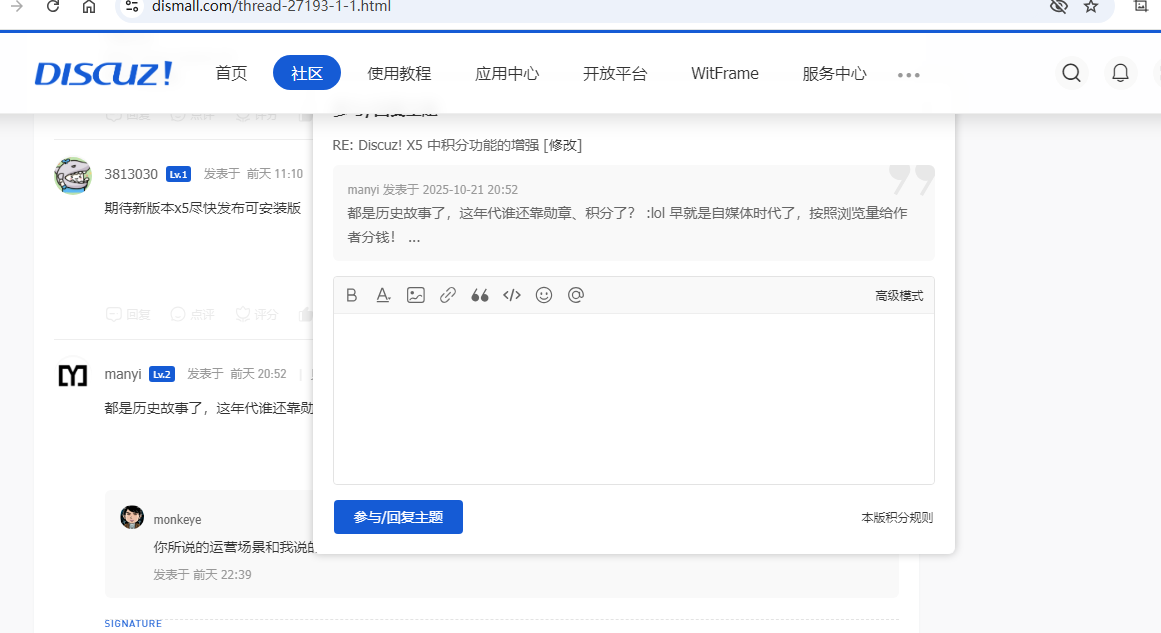1161x633 pixels.
Task: Open the emoji picker
Action: tap(543, 294)
